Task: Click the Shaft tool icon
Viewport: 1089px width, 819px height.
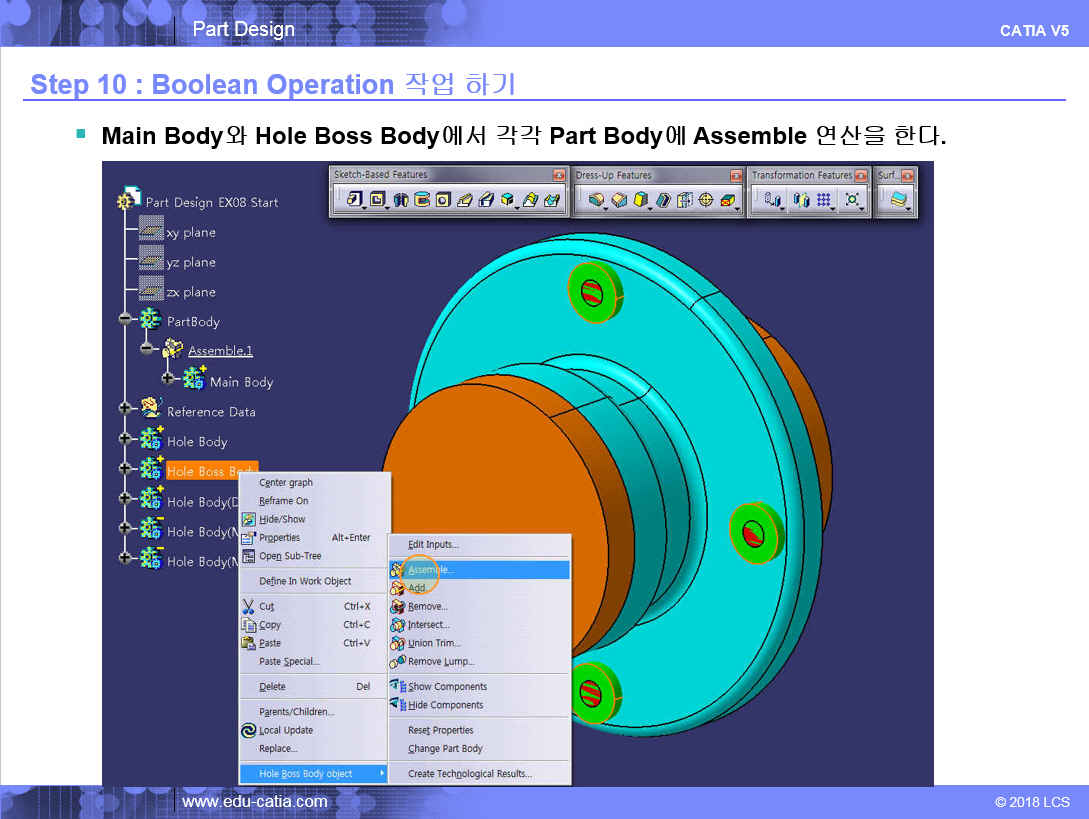Action: [x=401, y=200]
